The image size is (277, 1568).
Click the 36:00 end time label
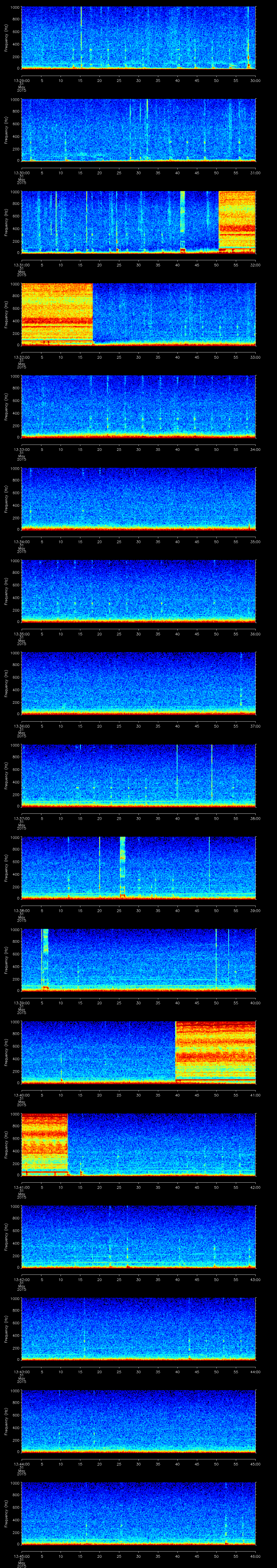click(x=255, y=634)
